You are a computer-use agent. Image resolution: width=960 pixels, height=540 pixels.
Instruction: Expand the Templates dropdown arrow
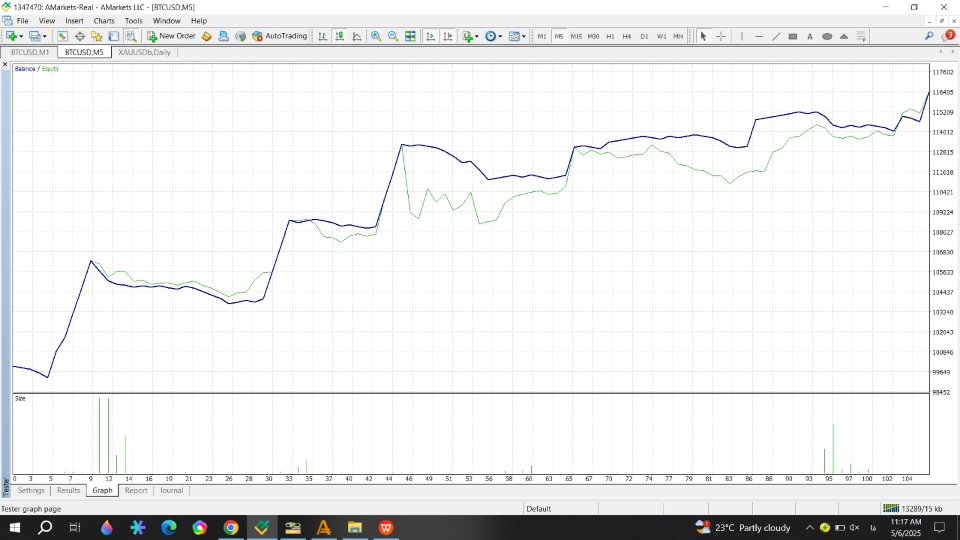pos(524,37)
